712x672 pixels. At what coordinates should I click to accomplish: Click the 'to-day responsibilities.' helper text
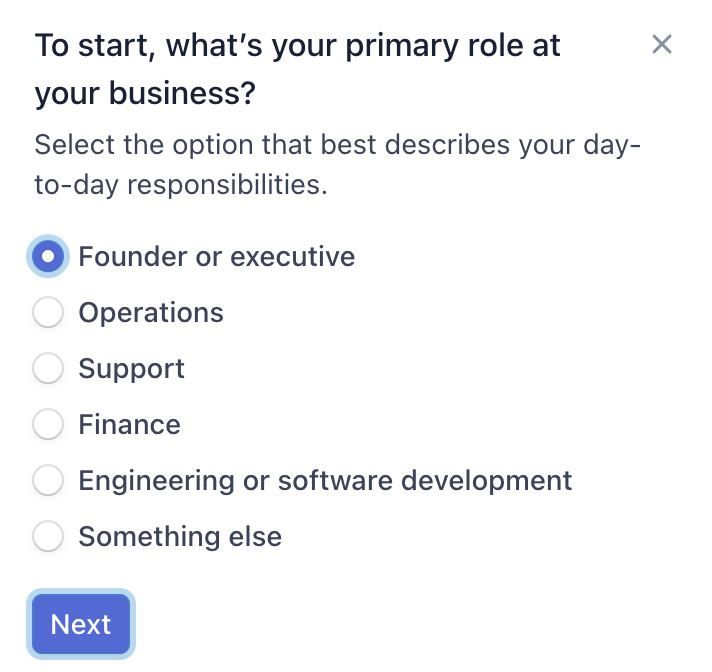coord(180,184)
